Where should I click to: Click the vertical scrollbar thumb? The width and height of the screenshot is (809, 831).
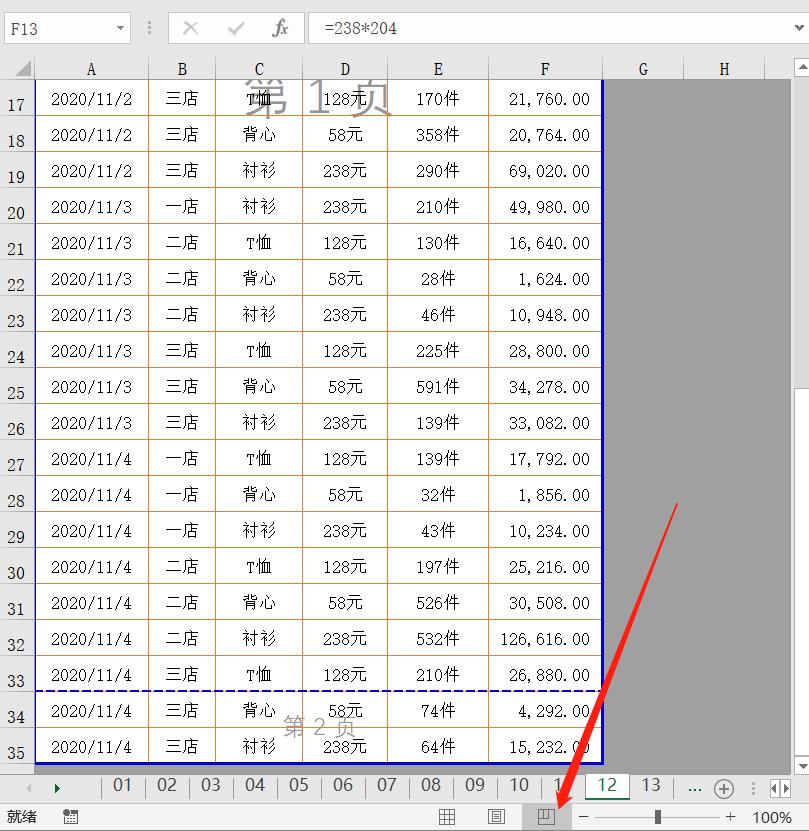coord(802,571)
